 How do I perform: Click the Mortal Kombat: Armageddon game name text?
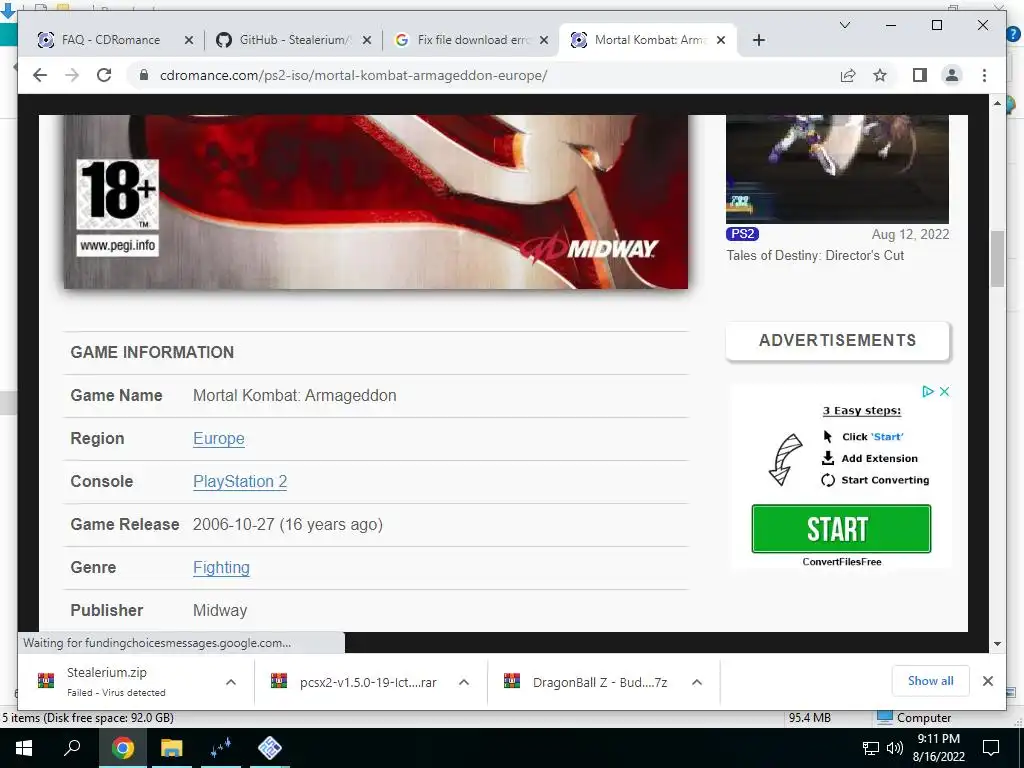(x=295, y=395)
